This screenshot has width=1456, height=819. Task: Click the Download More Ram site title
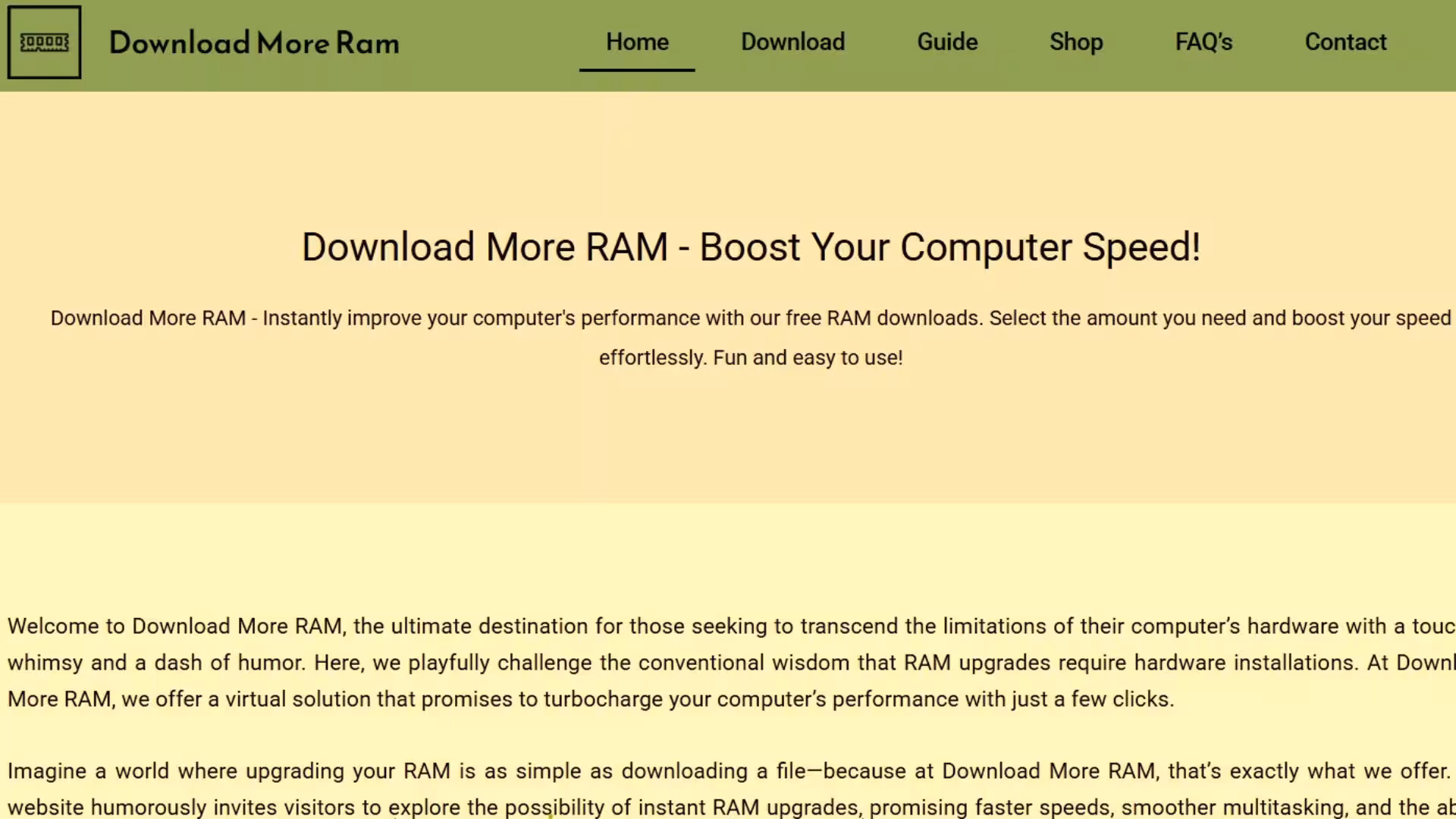click(x=255, y=43)
